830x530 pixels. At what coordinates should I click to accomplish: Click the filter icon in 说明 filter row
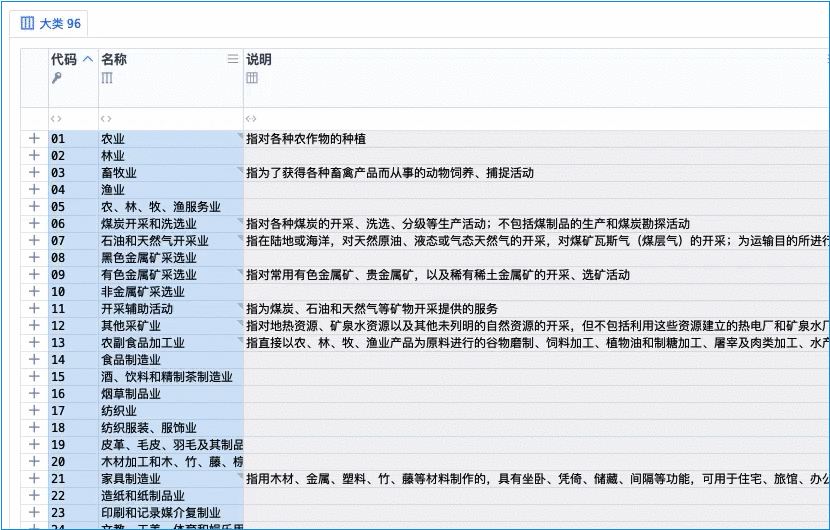251,119
